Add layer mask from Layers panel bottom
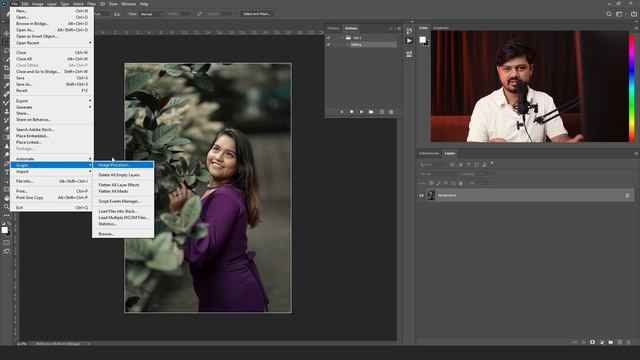Viewport: 640px width, 360px height. click(592, 342)
